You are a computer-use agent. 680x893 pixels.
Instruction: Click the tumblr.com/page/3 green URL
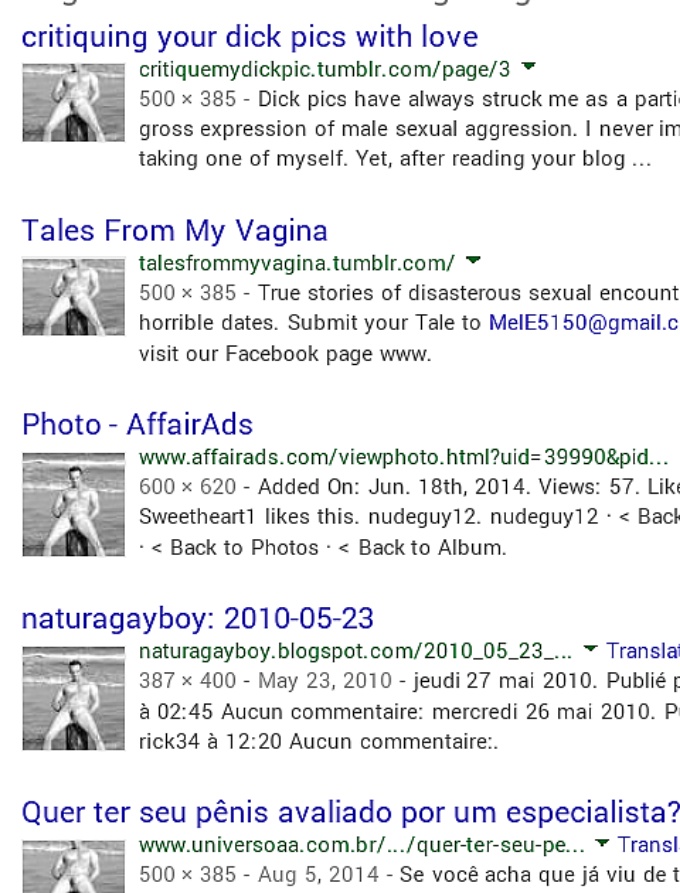[x=325, y=69]
